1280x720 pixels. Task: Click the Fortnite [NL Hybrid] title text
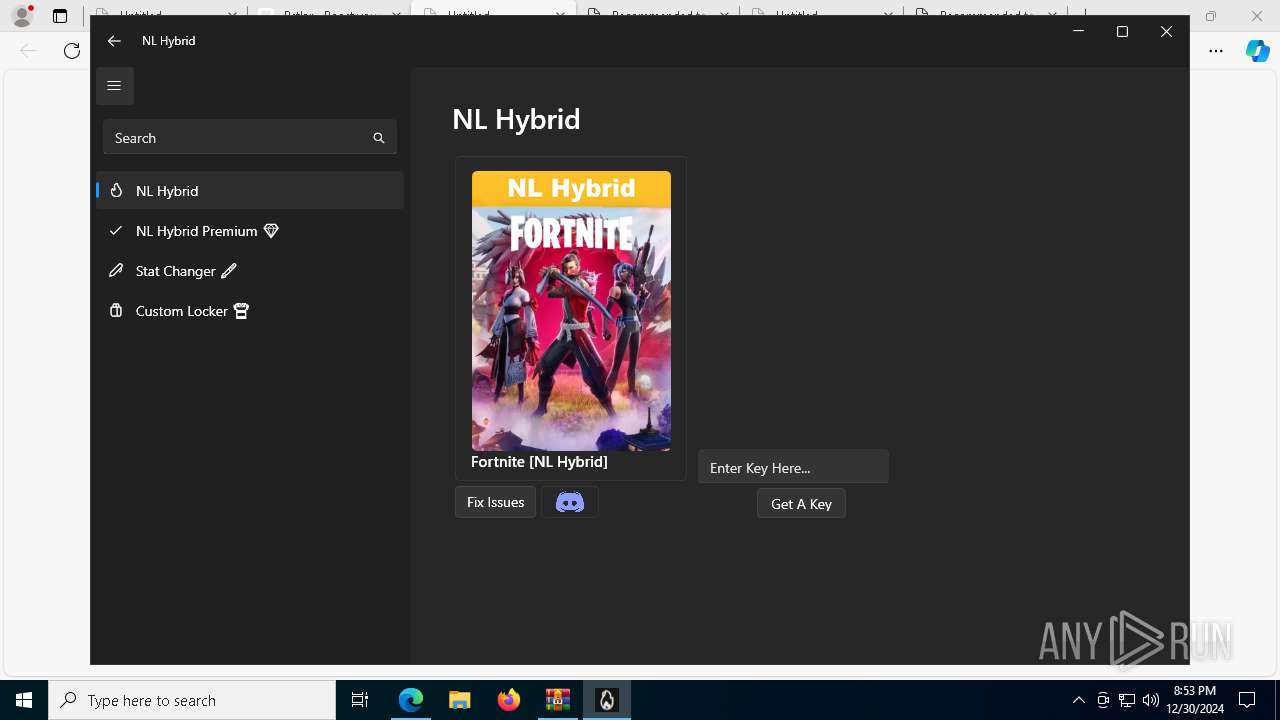[x=539, y=461]
